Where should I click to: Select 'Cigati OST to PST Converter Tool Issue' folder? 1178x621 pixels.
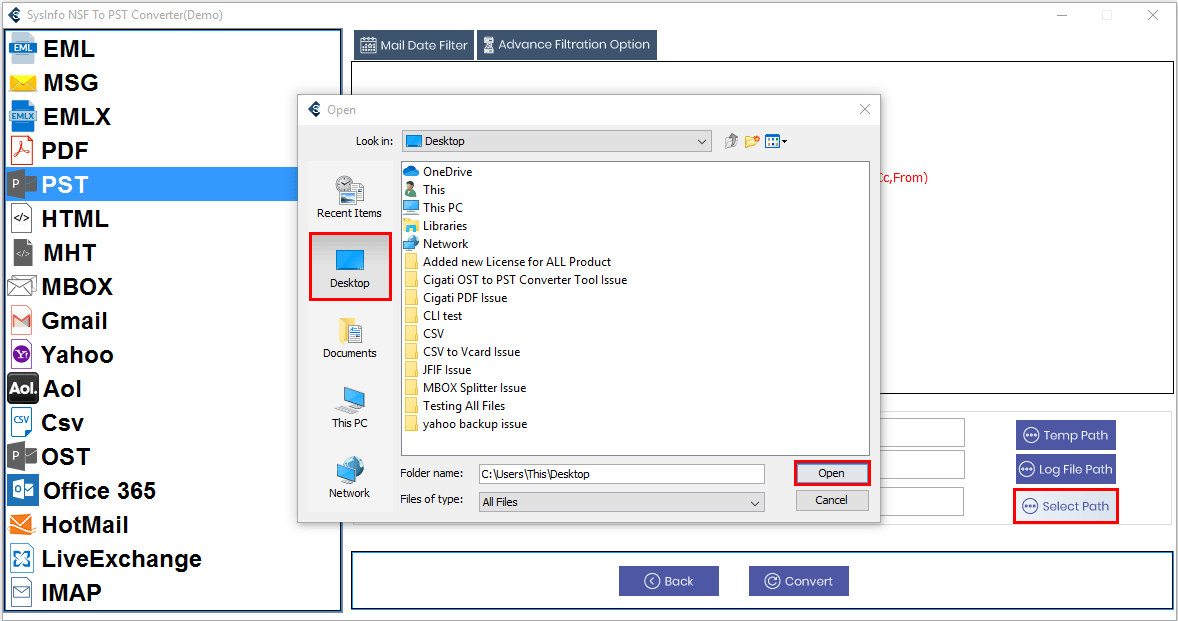[x=516, y=280]
